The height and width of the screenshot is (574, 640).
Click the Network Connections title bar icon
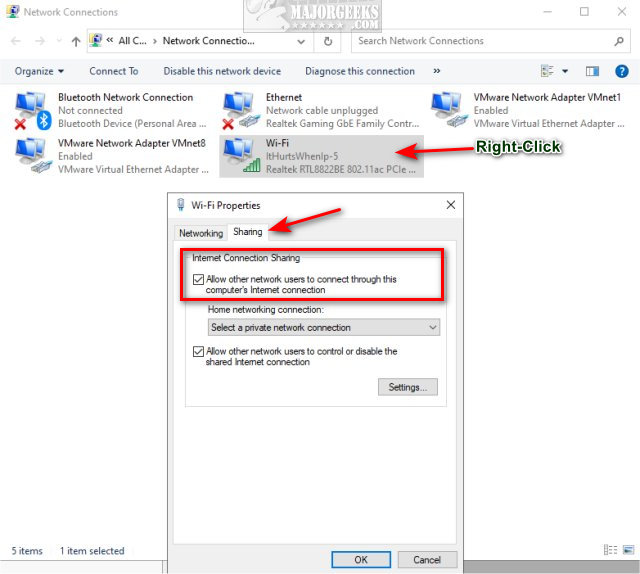(12, 11)
